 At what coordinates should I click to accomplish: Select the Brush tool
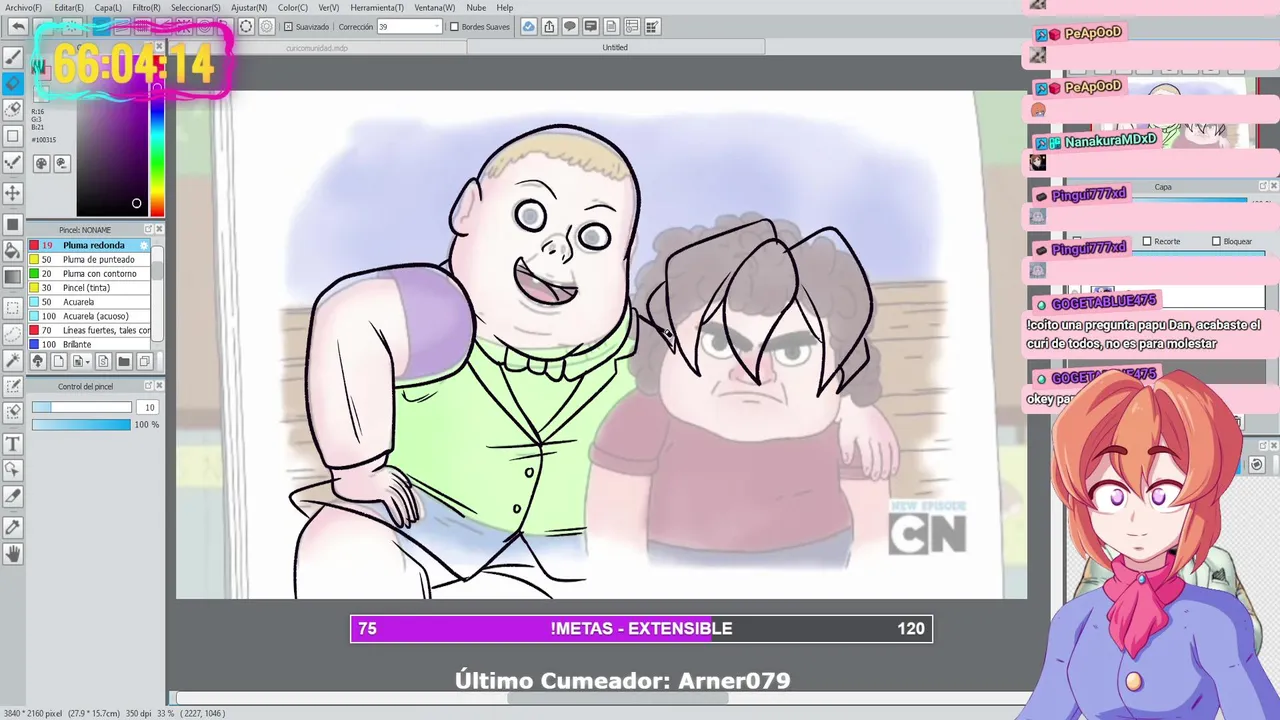pyautogui.click(x=13, y=58)
